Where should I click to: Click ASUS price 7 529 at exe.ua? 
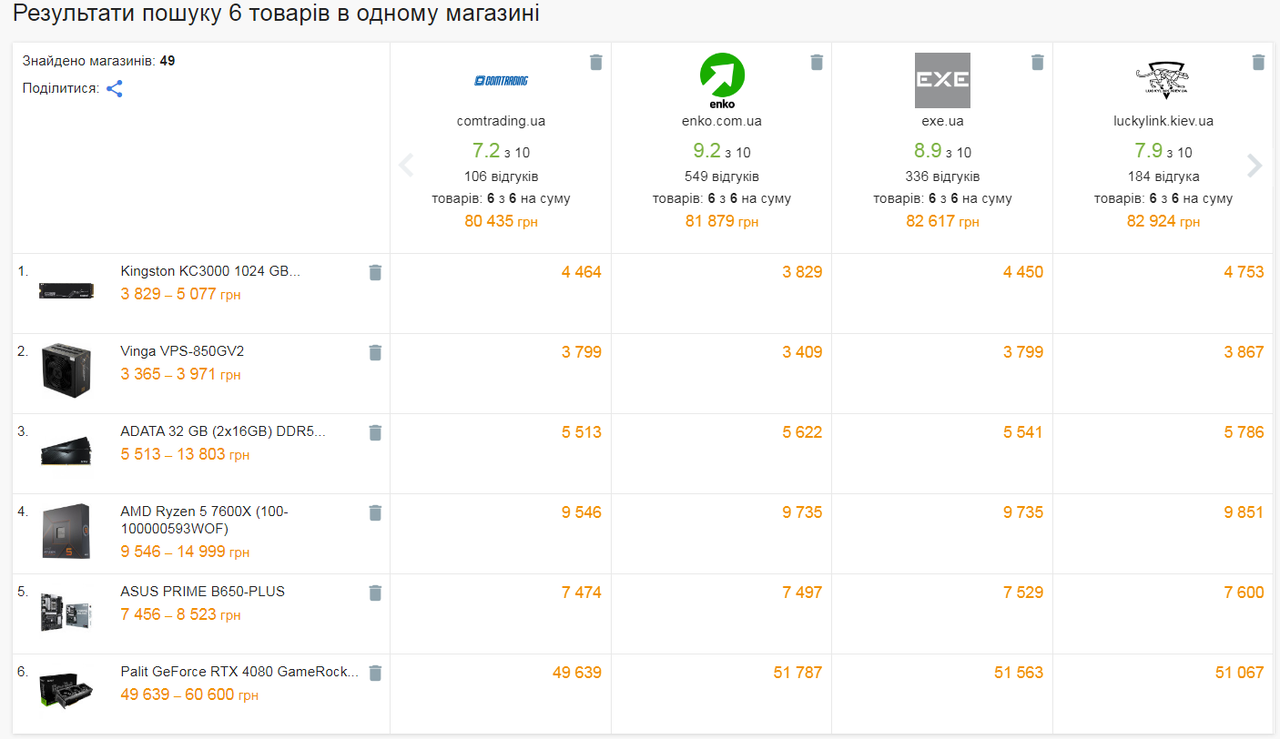1023,592
